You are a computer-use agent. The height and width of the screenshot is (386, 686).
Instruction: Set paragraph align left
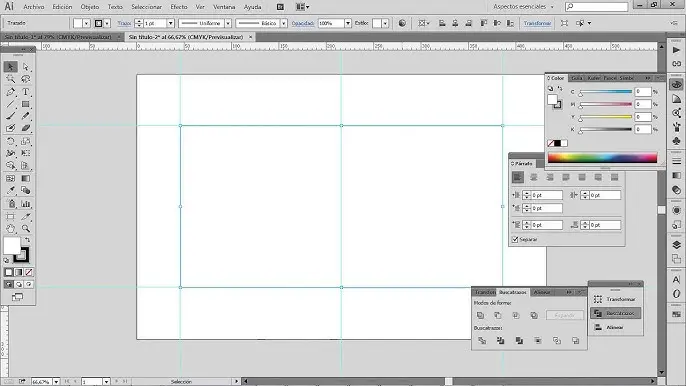tap(518, 177)
